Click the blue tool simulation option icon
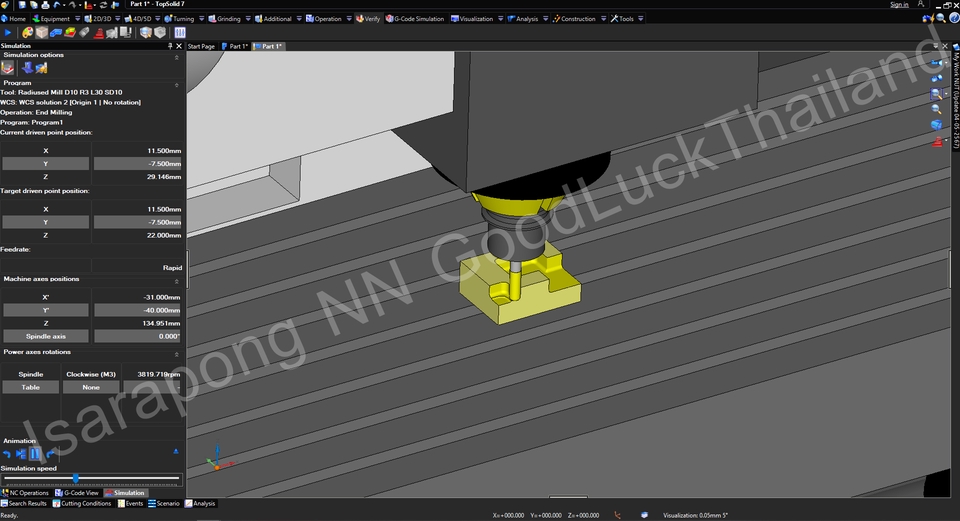This screenshot has width=960, height=521. tap(28, 68)
